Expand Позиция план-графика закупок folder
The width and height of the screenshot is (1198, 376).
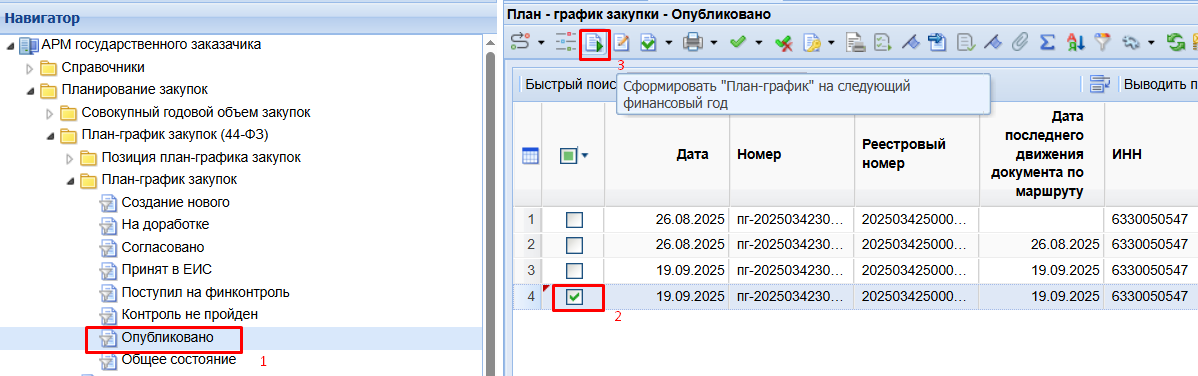pyautogui.click(x=71, y=158)
